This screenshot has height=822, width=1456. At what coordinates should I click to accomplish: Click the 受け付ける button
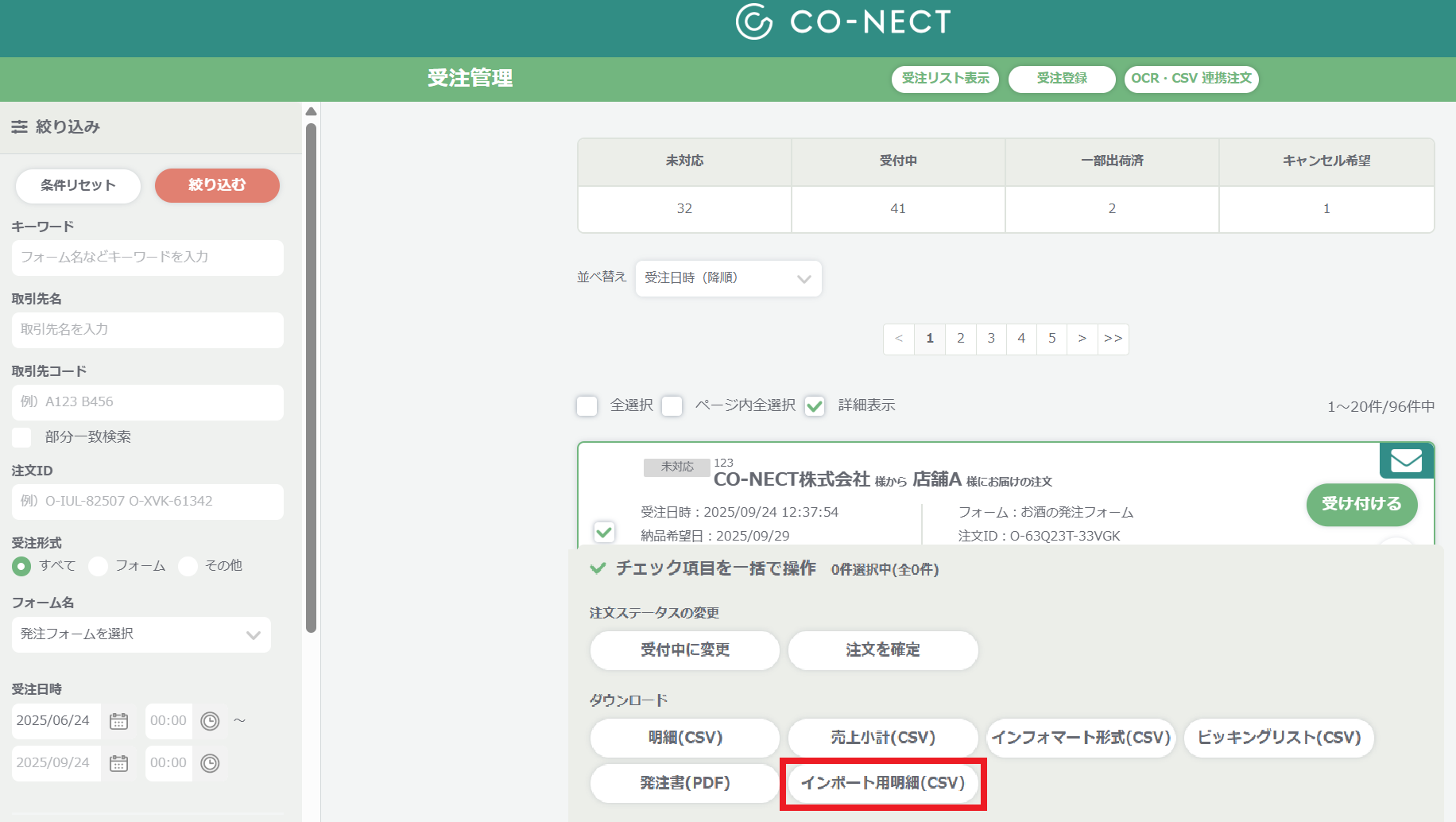pyautogui.click(x=1361, y=504)
